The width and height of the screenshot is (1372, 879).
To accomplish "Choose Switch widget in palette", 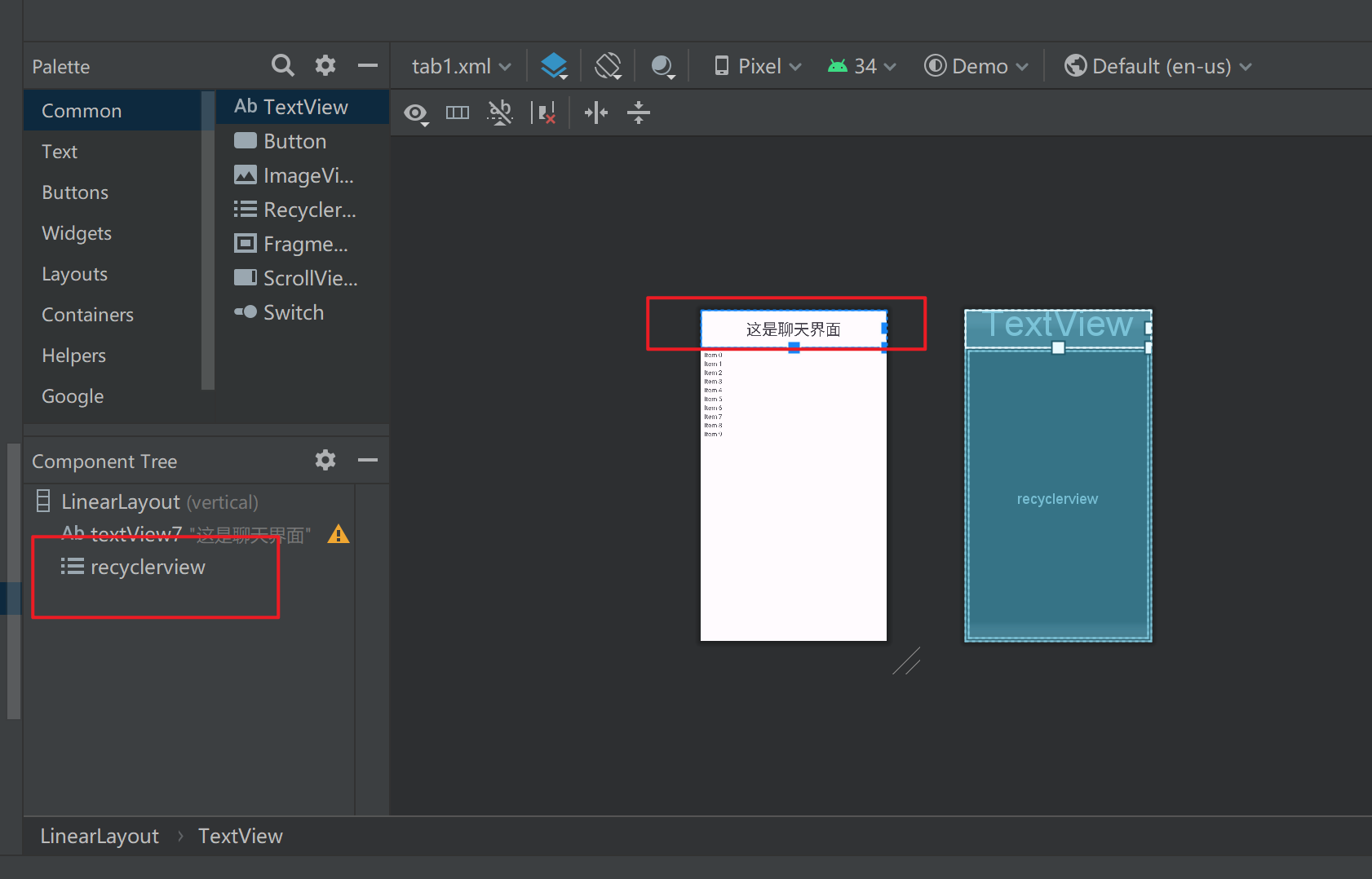I will pyautogui.click(x=303, y=312).
